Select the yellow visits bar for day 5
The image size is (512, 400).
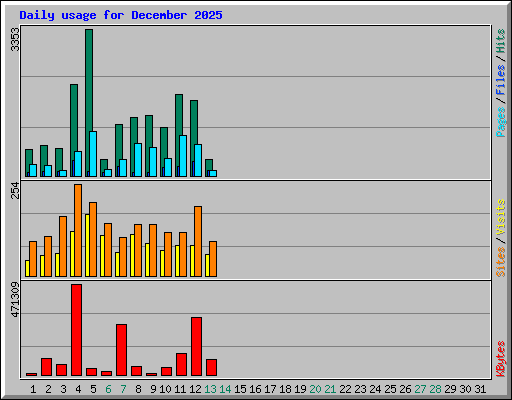(87, 245)
